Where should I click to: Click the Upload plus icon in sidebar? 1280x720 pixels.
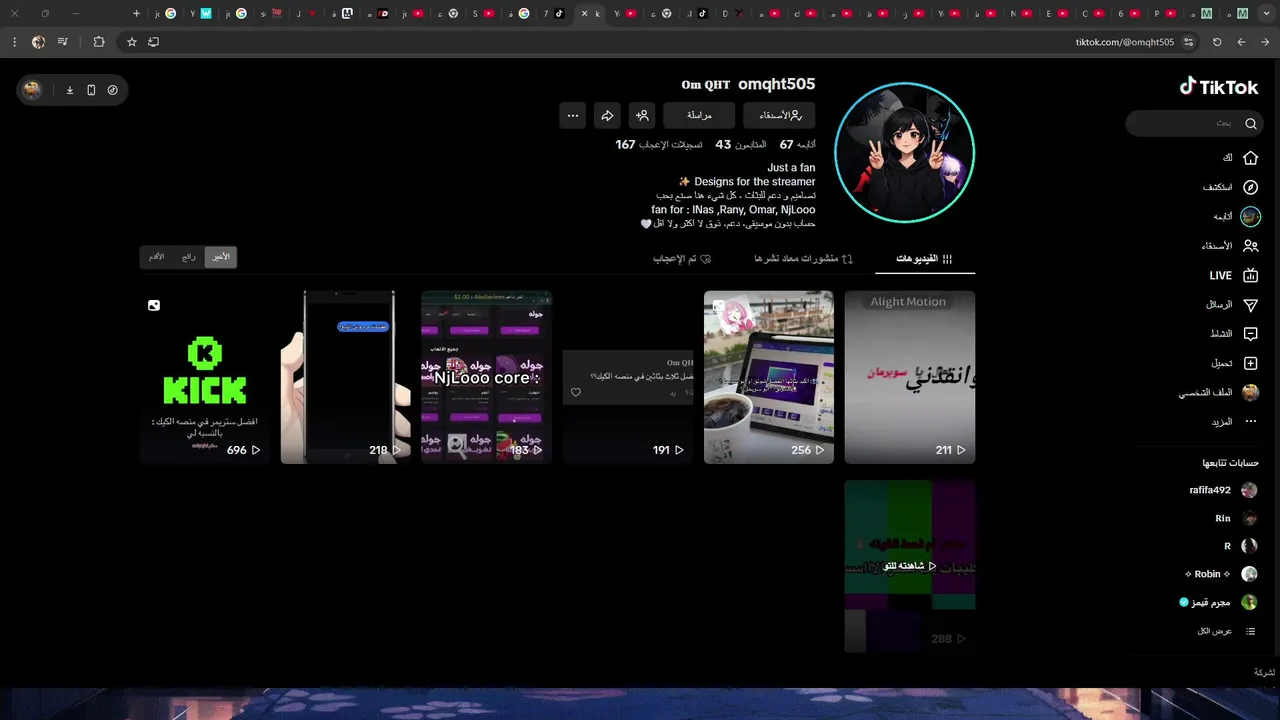(1250, 363)
